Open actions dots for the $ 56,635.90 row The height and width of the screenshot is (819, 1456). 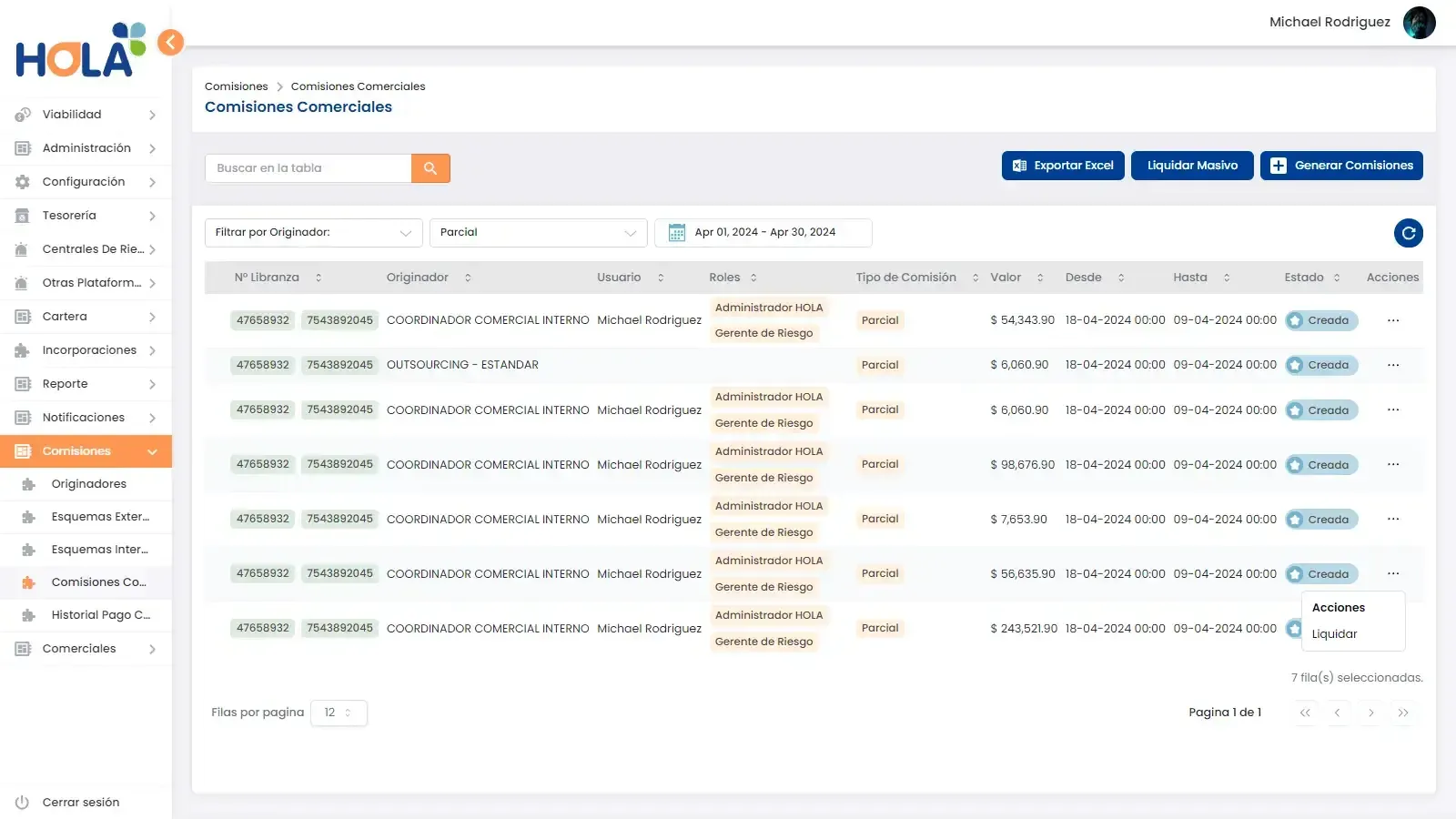point(1392,573)
